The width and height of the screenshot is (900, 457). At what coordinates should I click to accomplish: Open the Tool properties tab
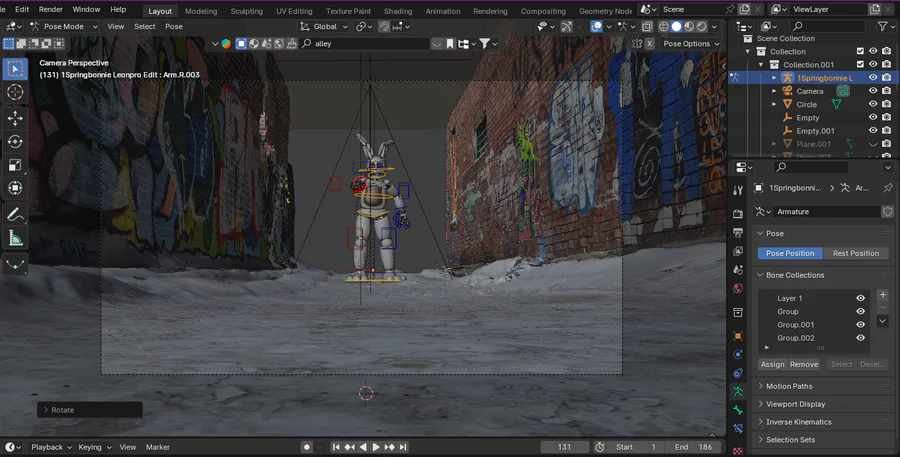tap(738, 191)
